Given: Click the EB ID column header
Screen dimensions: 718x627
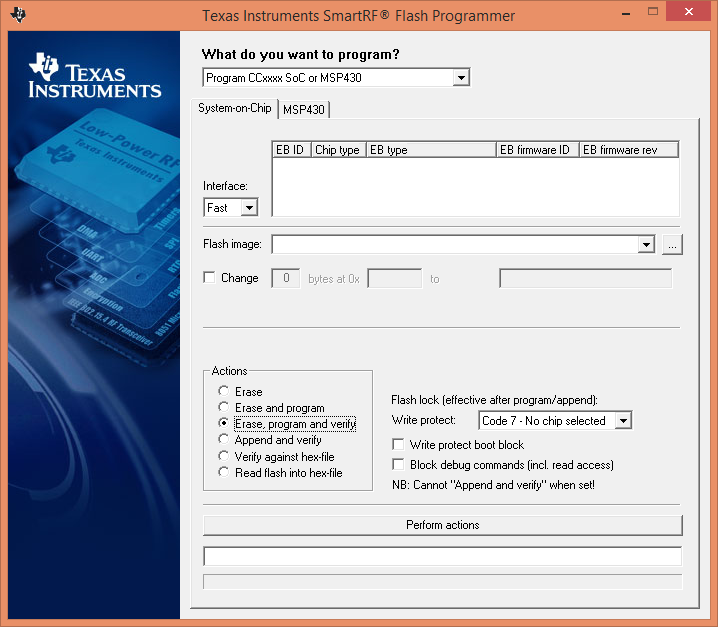Looking at the screenshot, I should point(292,150).
